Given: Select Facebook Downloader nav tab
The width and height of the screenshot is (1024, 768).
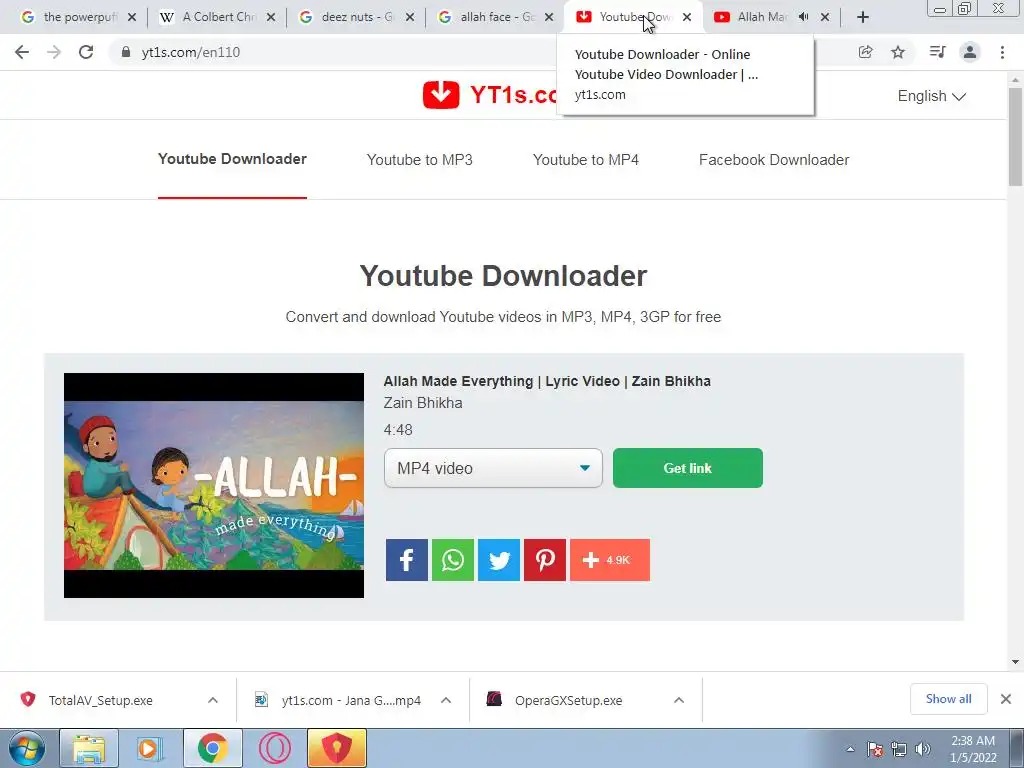Looking at the screenshot, I should coord(774,160).
